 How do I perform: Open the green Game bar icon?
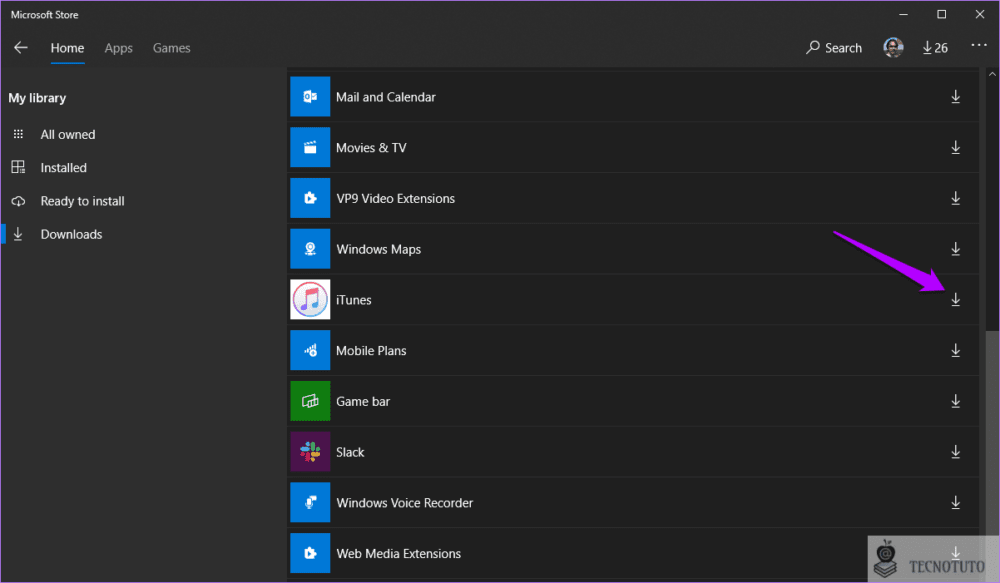click(x=310, y=401)
